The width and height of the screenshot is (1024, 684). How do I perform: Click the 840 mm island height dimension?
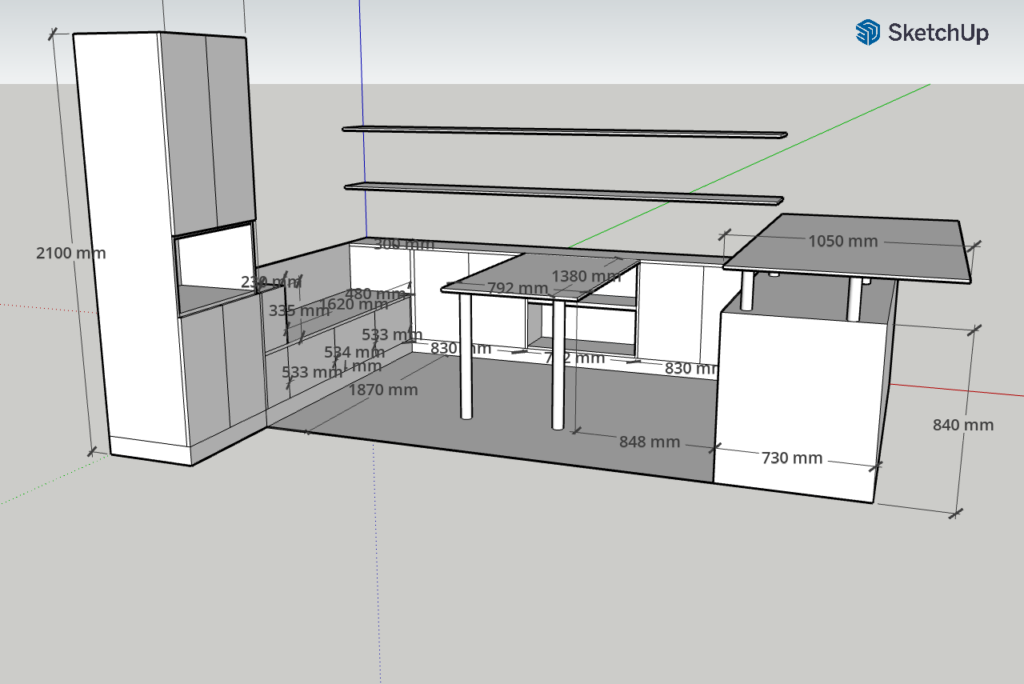[962, 424]
